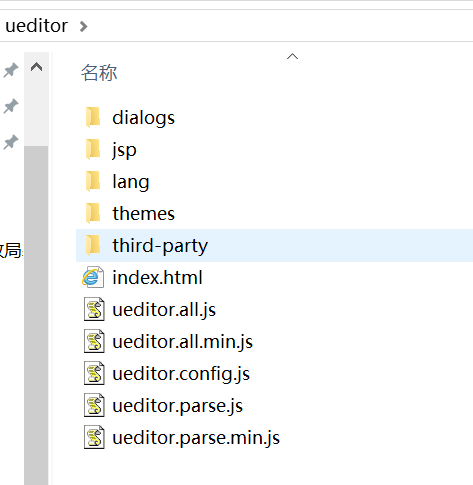Screen dimensions: 473x485
Task: Click the sort arrow above the 名称 column
Action: [292, 57]
